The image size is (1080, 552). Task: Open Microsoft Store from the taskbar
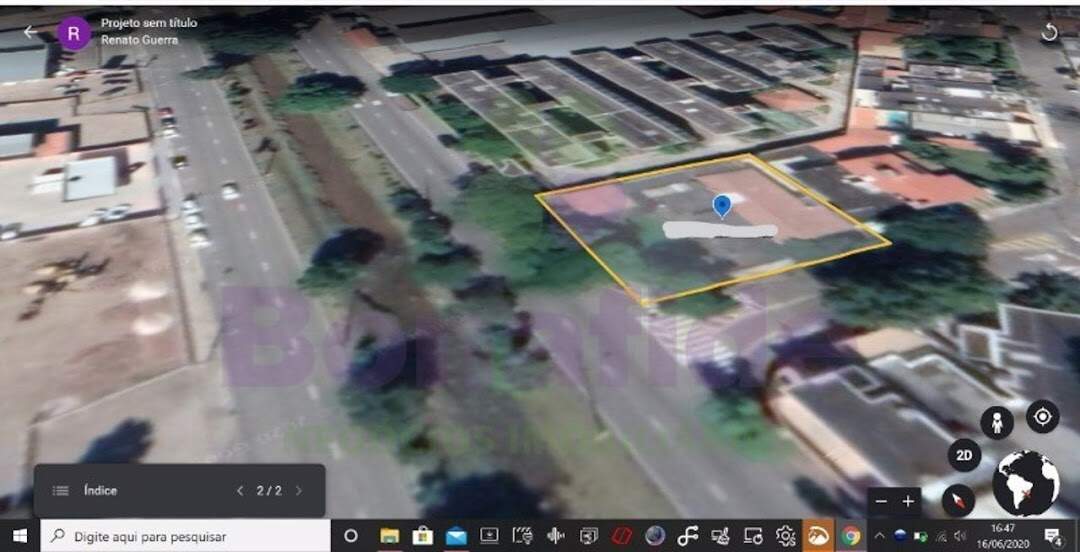tap(422, 536)
